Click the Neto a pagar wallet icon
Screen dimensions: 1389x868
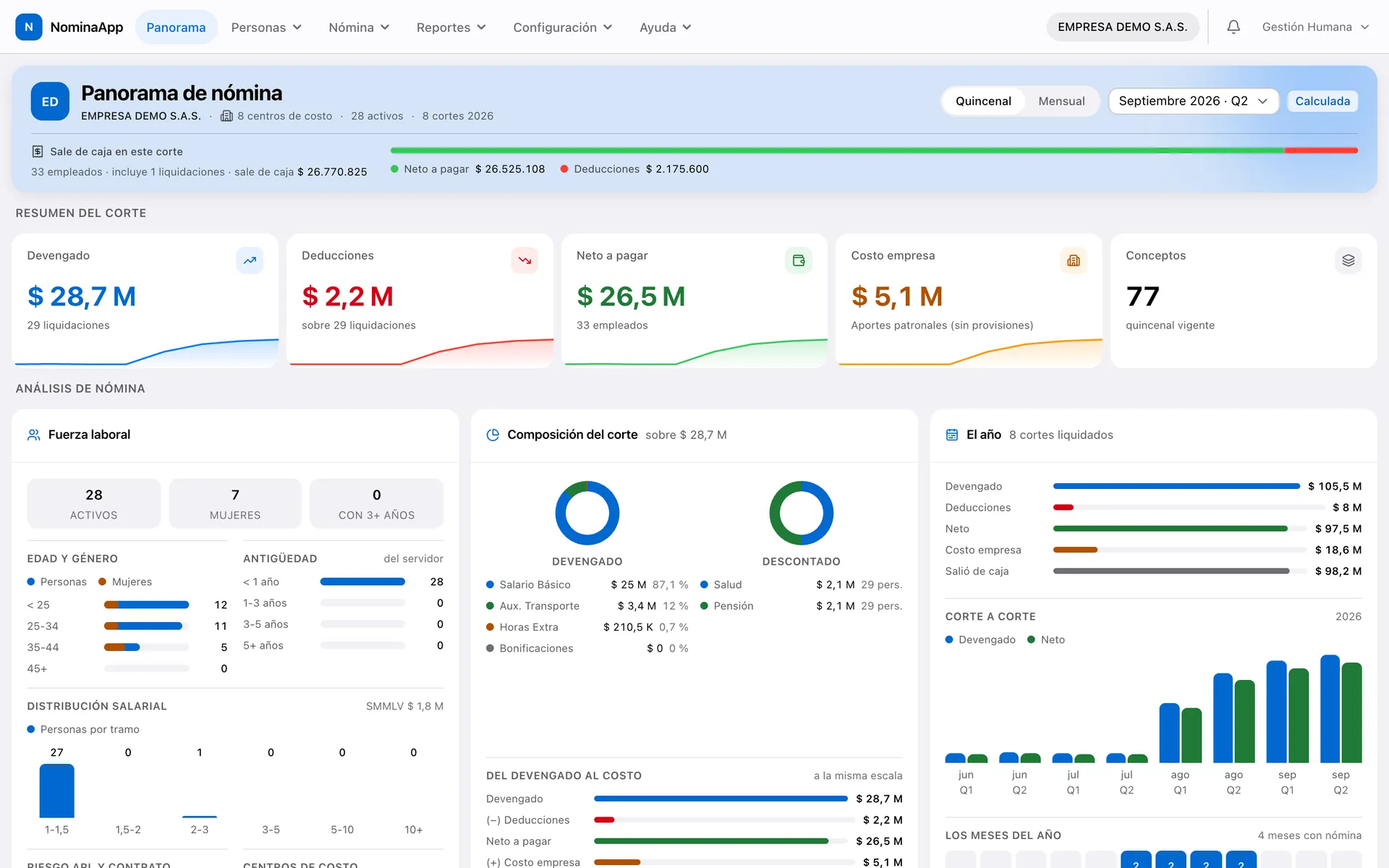(799, 260)
